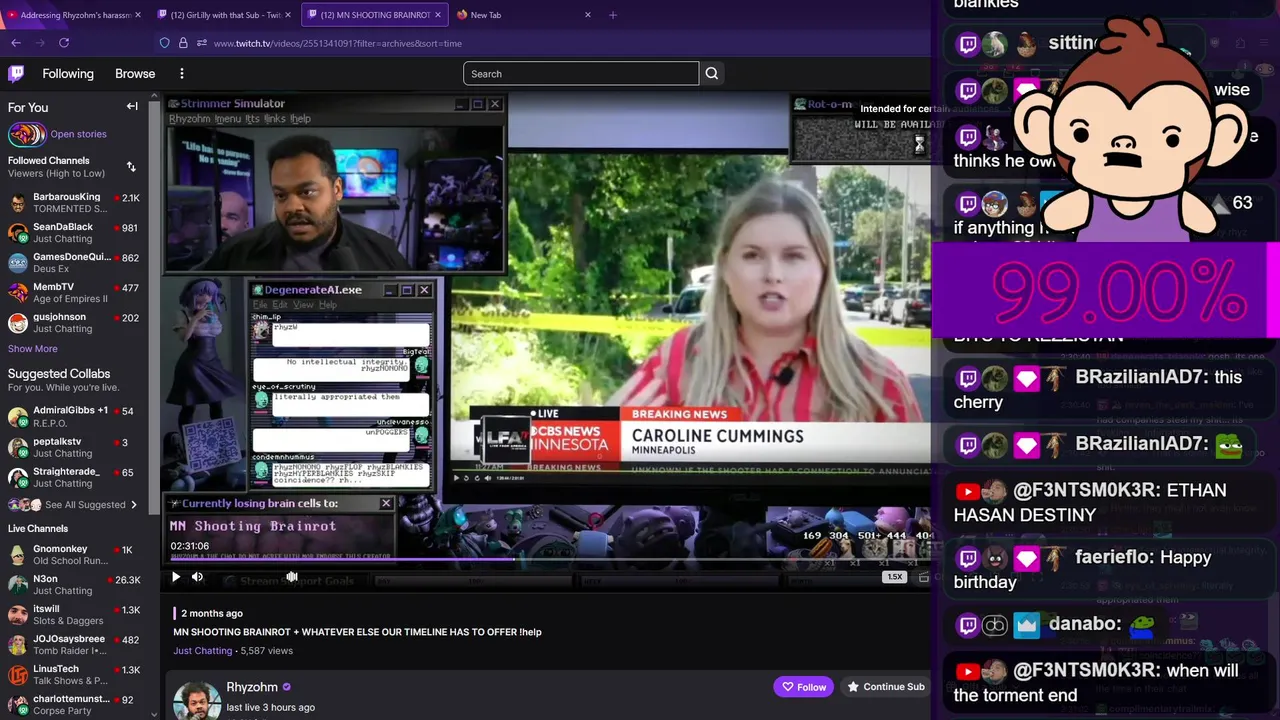This screenshot has height=720, width=1280.
Task: Reload the current page
Action: (x=64, y=43)
